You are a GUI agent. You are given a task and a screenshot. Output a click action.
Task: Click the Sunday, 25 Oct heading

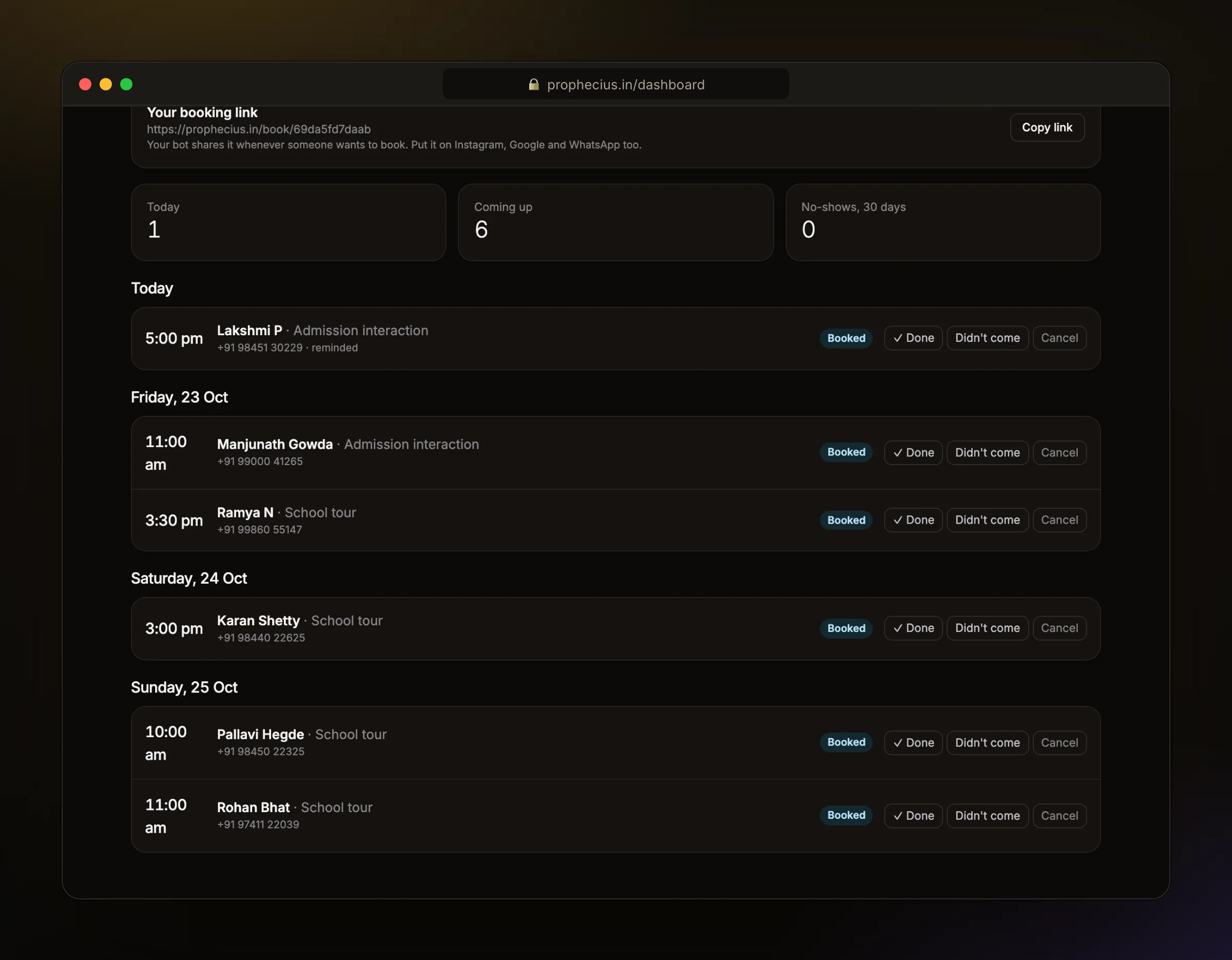pyautogui.click(x=184, y=687)
